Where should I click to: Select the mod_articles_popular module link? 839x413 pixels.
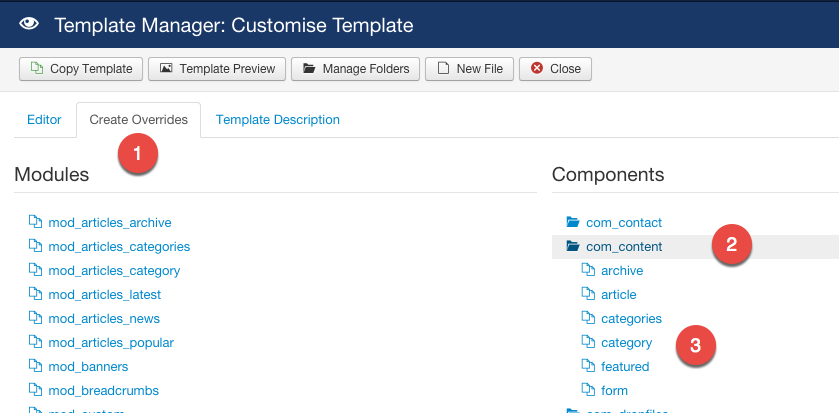click(111, 343)
